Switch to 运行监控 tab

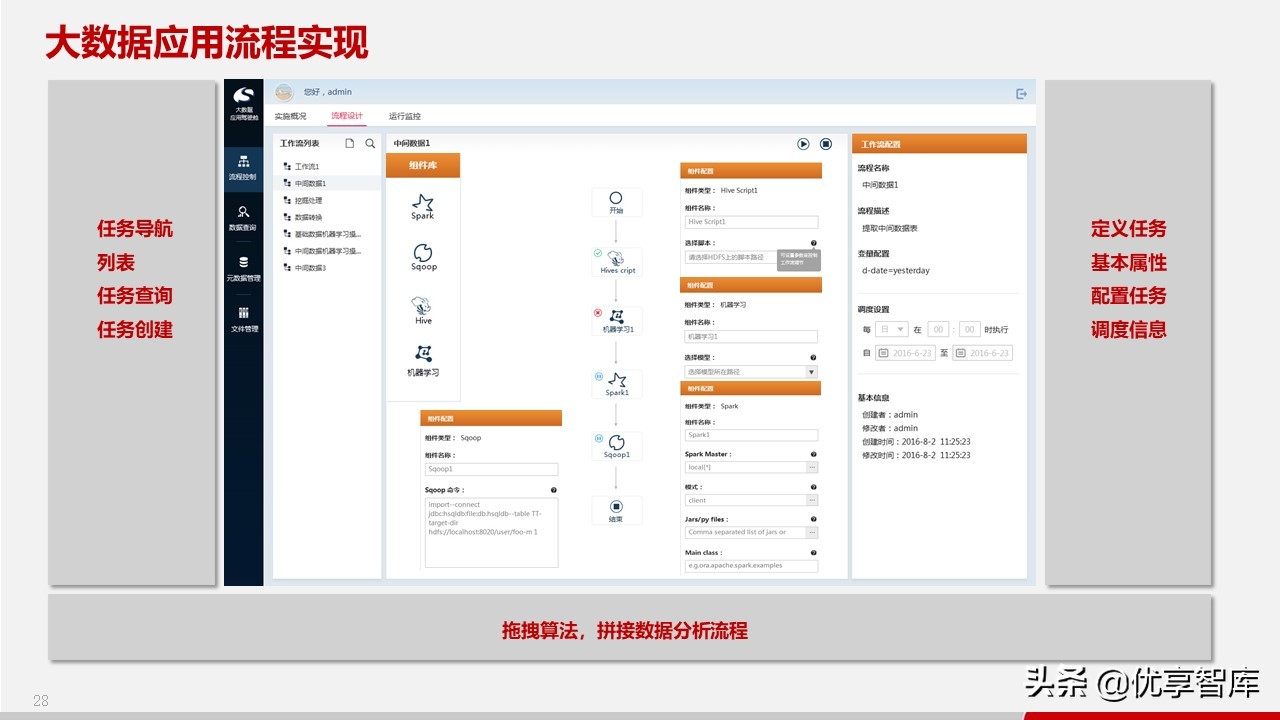coord(405,116)
